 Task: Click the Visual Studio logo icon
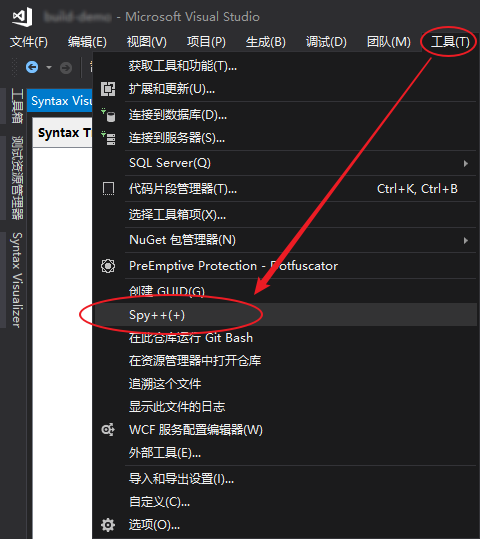[22, 17]
